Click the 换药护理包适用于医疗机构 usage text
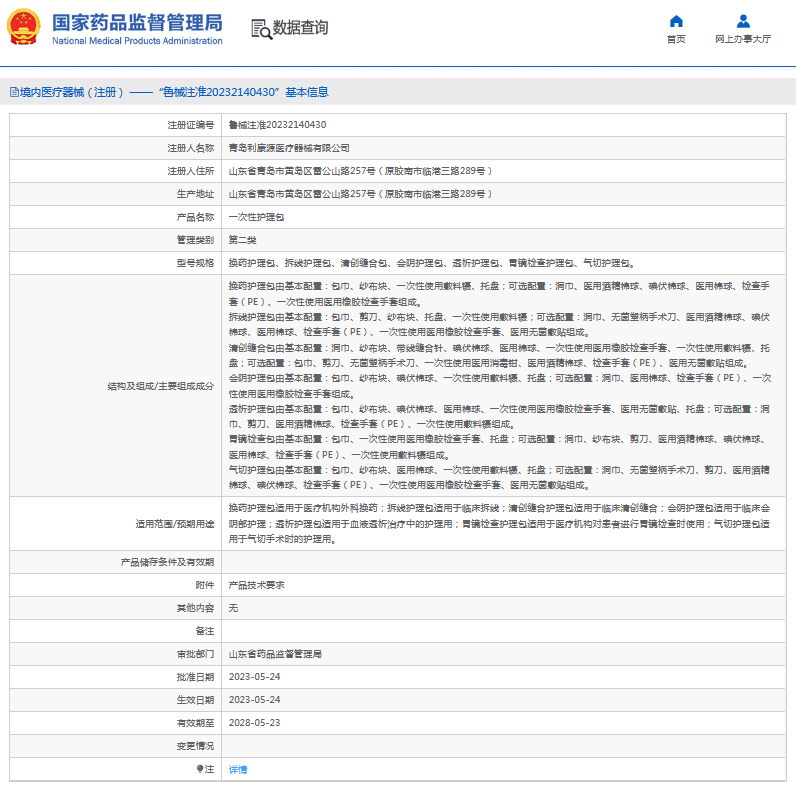This screenshot has width=796, height=790. [499, 523]
